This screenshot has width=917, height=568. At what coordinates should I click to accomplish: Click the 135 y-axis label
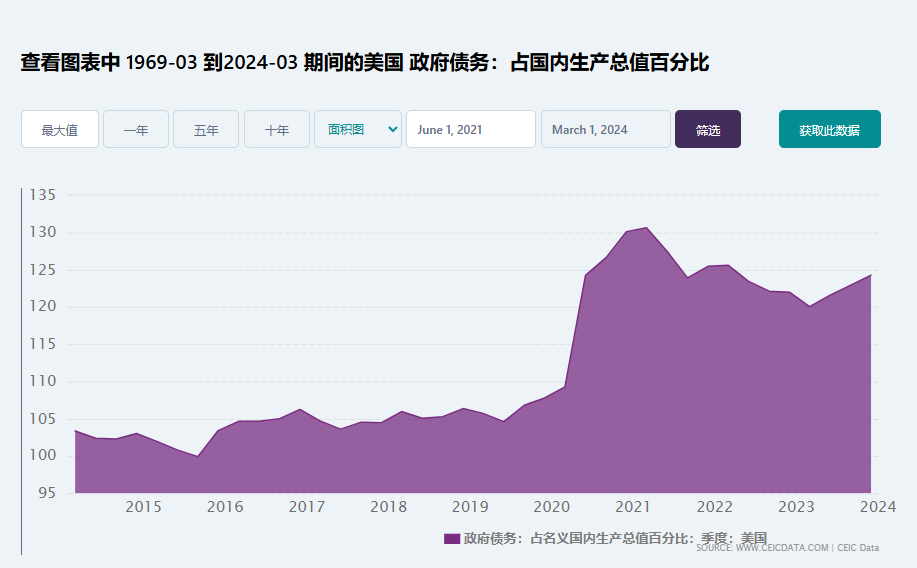tap(42, 194)
